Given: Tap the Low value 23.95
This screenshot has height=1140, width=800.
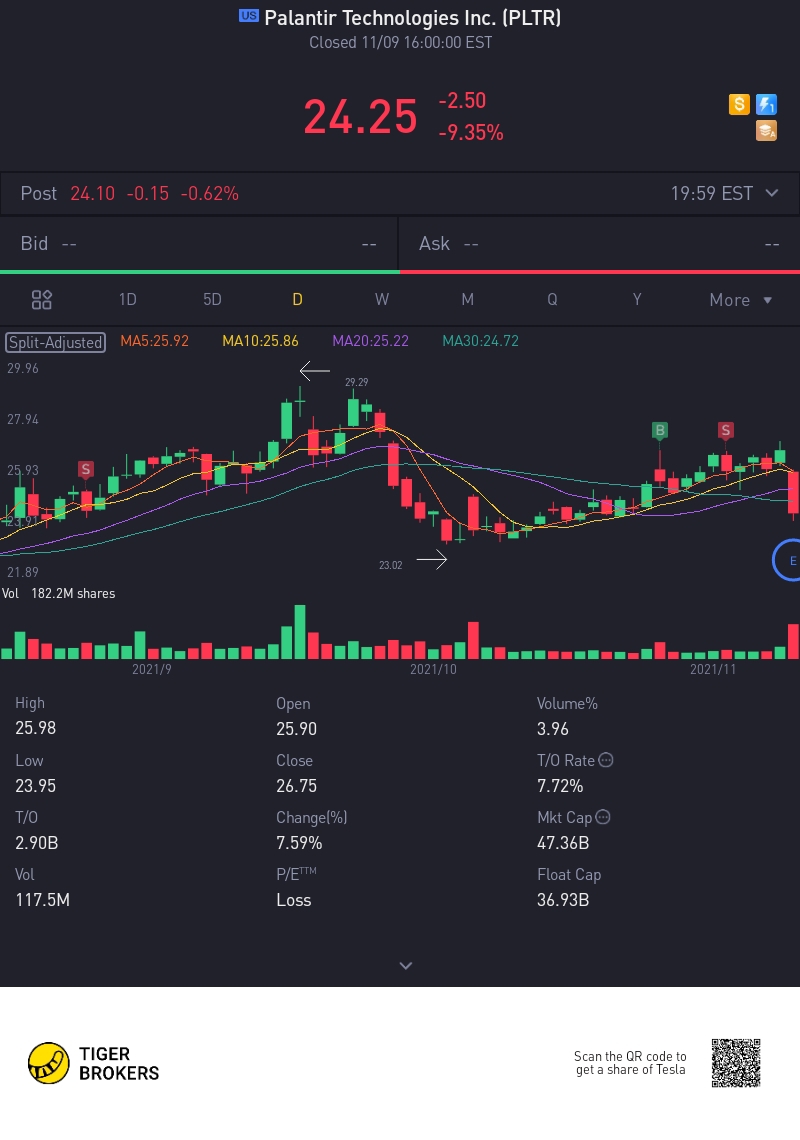Looking at the screenshot, I should coord(36,785).
